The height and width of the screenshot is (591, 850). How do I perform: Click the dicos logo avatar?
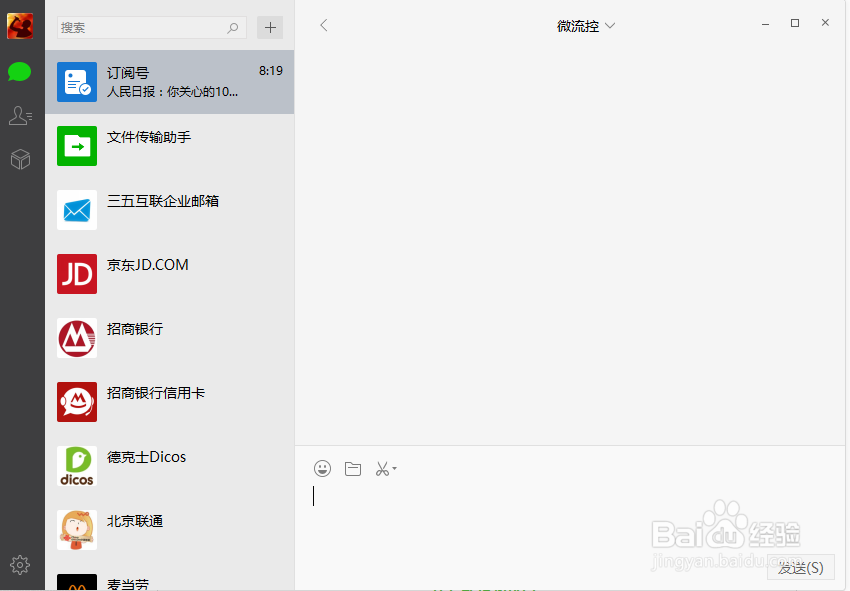pos(77,466)
